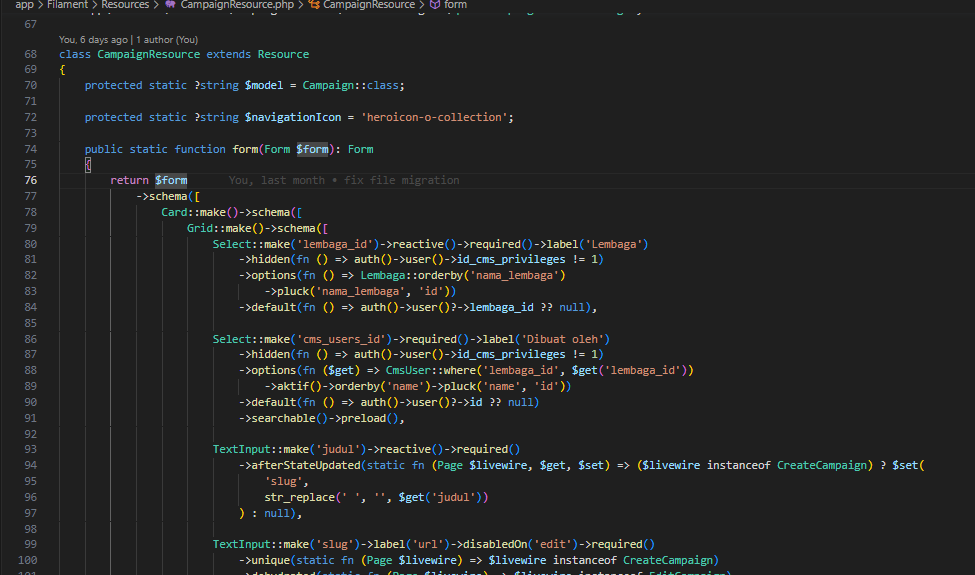This screenshot has width=975, height=575.
Task: Open the Filament breadcrumb folder
Action: (x=68, y=4)
